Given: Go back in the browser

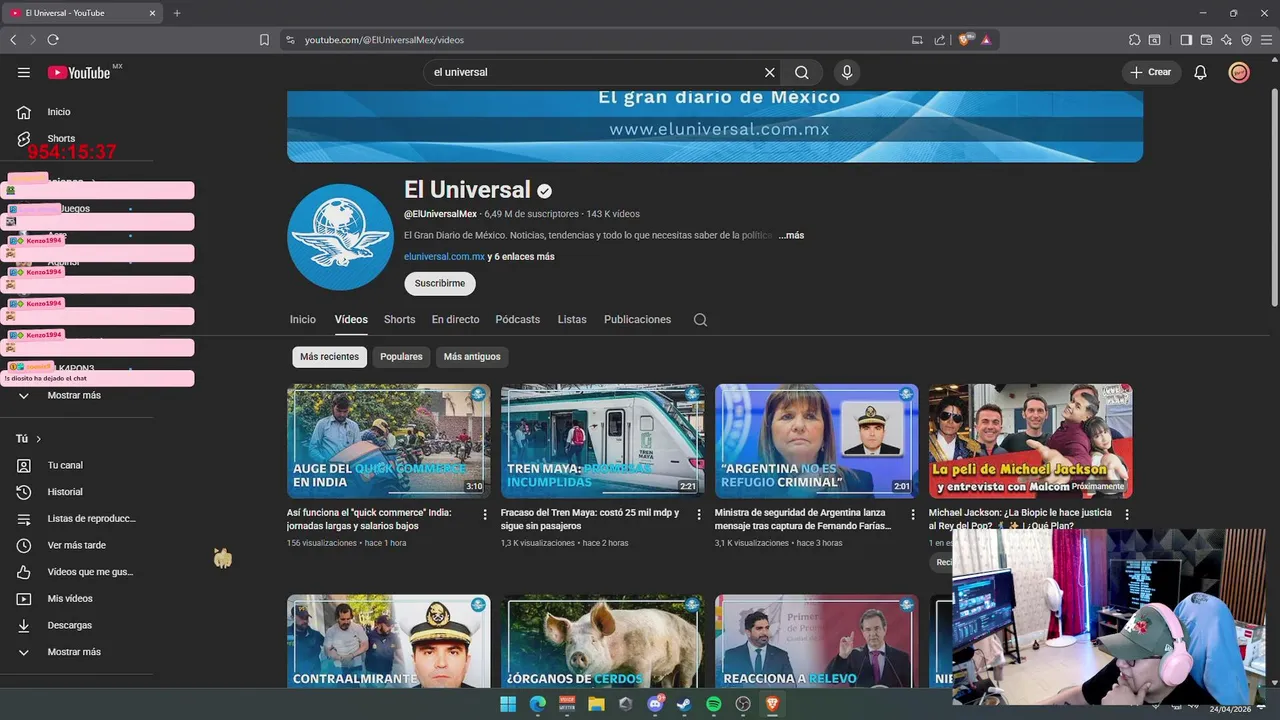Looking at the screenshot, I should [13, 40].
